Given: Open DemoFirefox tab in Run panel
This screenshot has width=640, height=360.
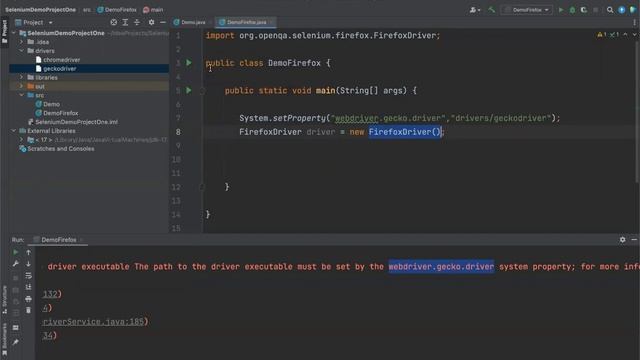Looking at the screenshot, I should (59, 240).
